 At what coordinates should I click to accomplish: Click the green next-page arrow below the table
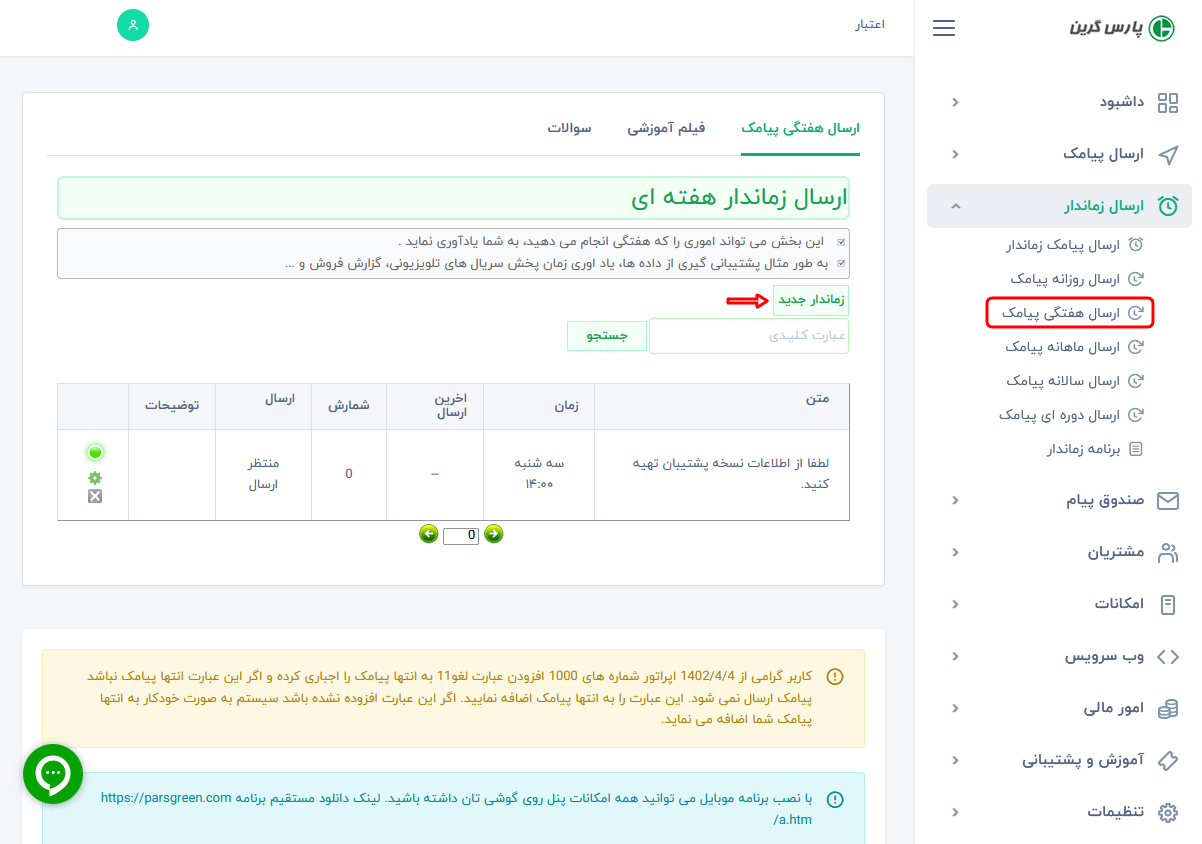pyautogui.click(x=493, y=535)
